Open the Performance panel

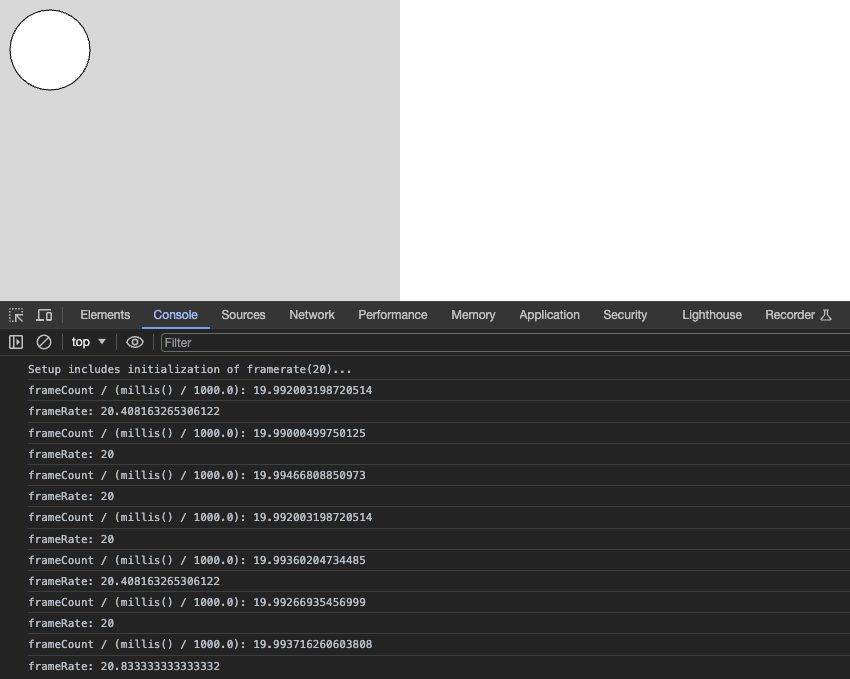click(x=392, y=315)
